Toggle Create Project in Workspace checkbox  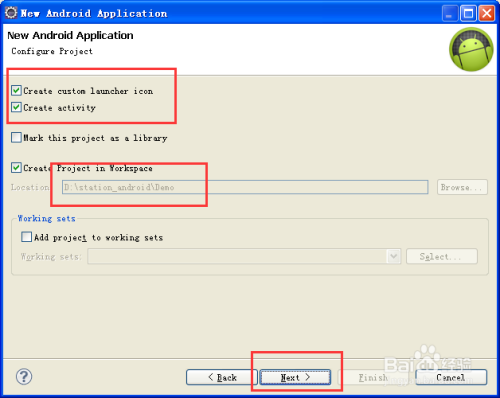(16, 167)
